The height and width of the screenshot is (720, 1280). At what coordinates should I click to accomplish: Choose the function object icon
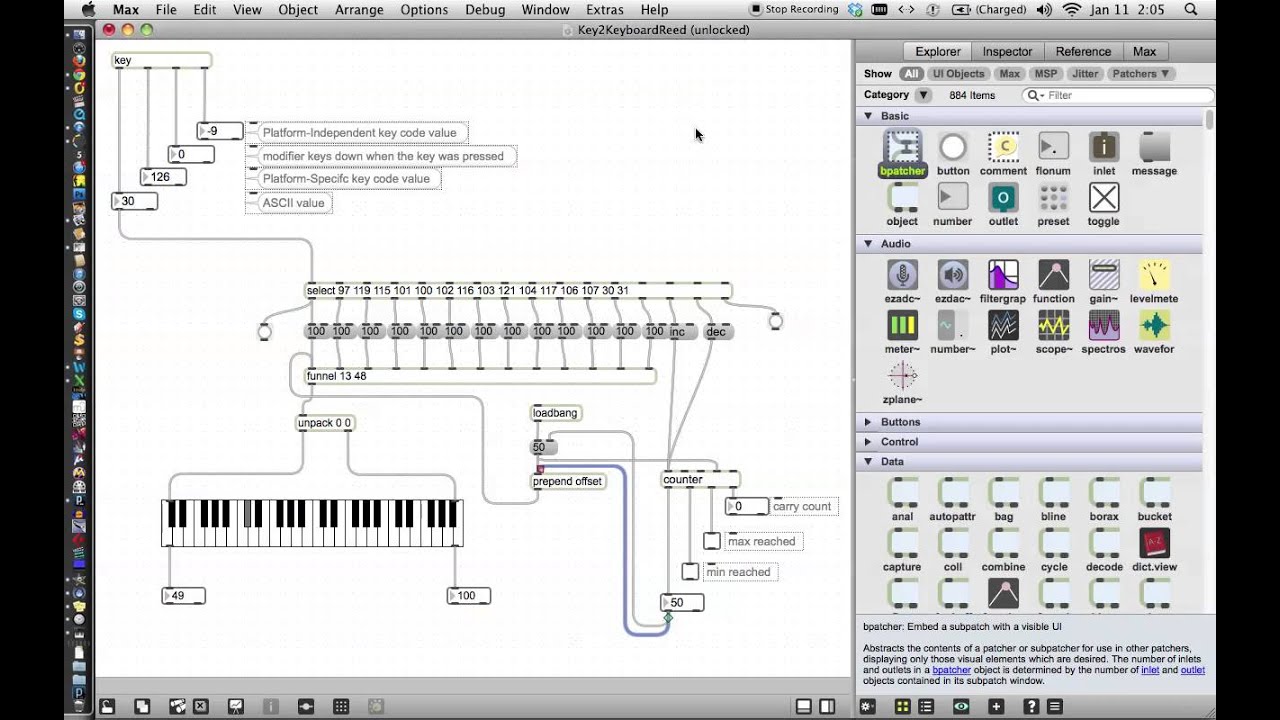(1053, 275)
